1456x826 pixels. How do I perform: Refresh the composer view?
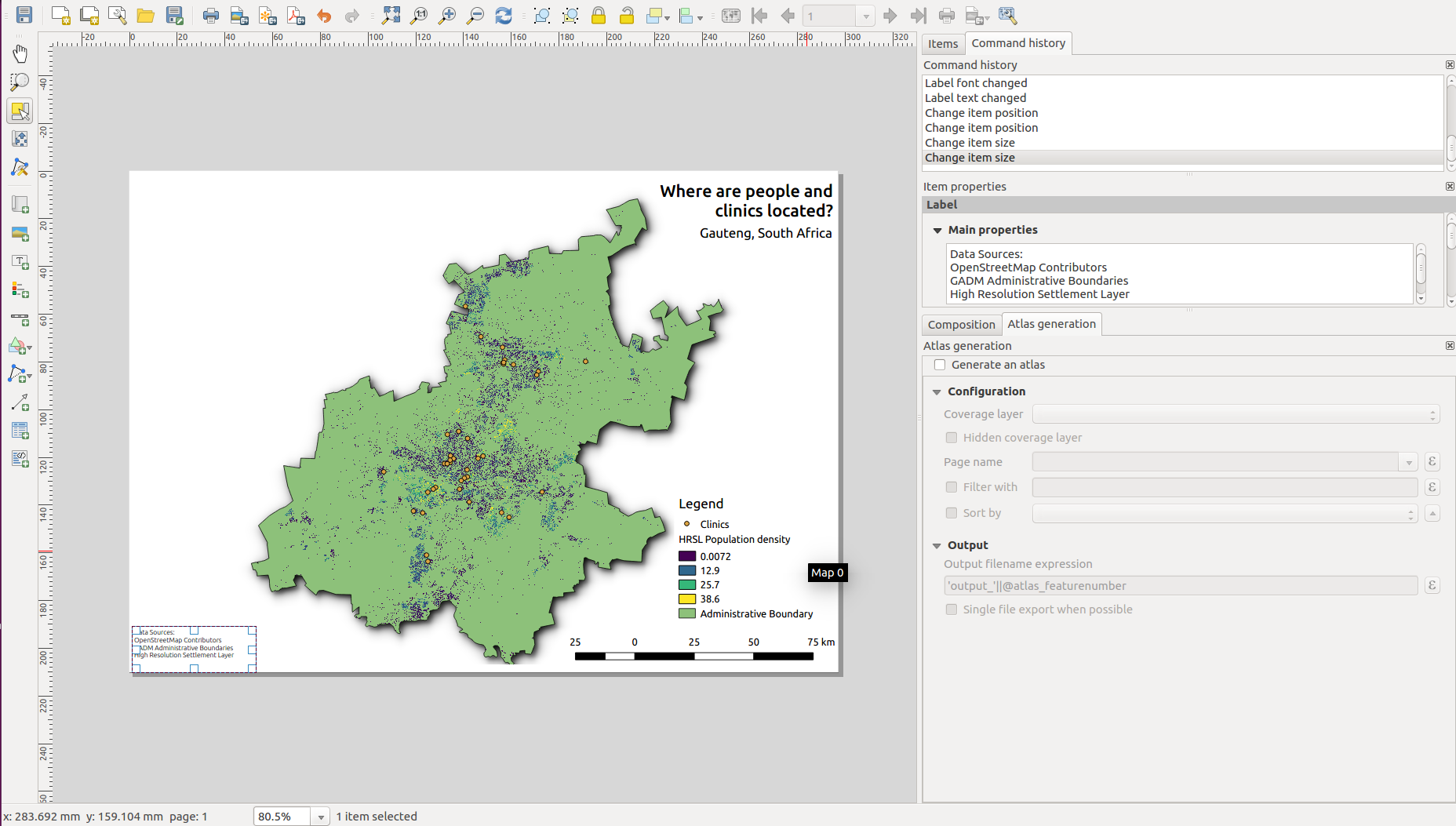(504, 15)
